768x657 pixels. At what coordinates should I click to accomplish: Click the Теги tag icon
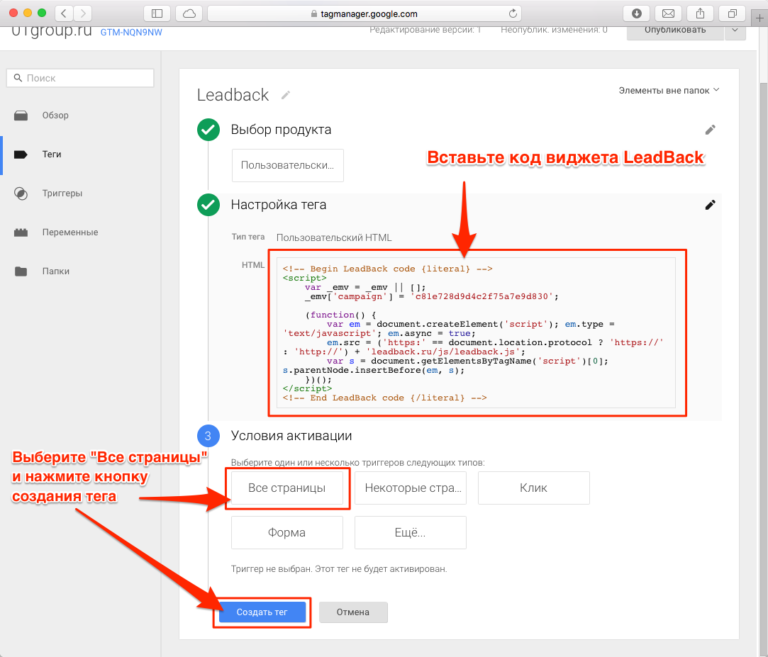tap(21, 154)
